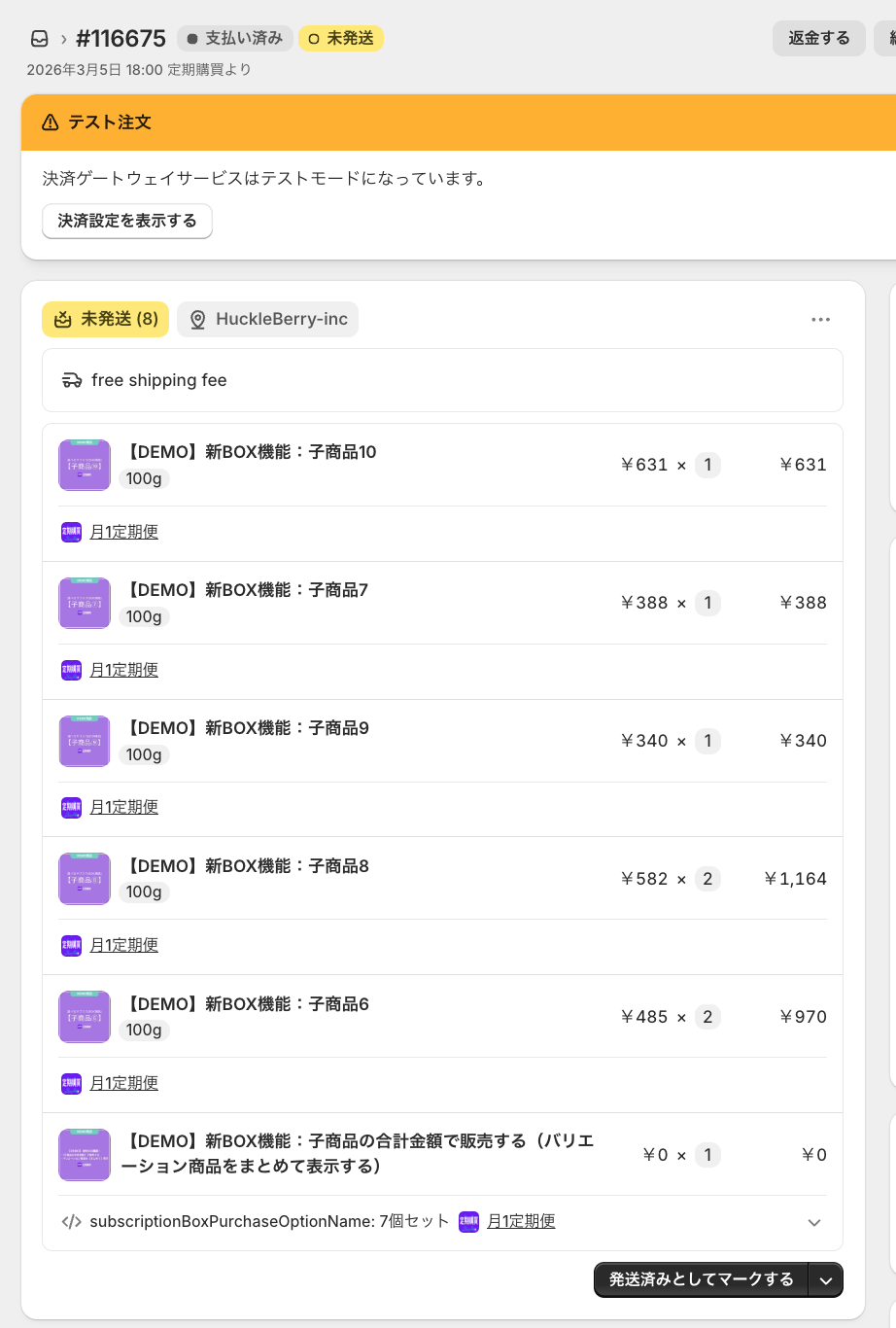Click the 未発送 (8) status badge
This screenshot has width=896, height=1328.
[105, 319]
